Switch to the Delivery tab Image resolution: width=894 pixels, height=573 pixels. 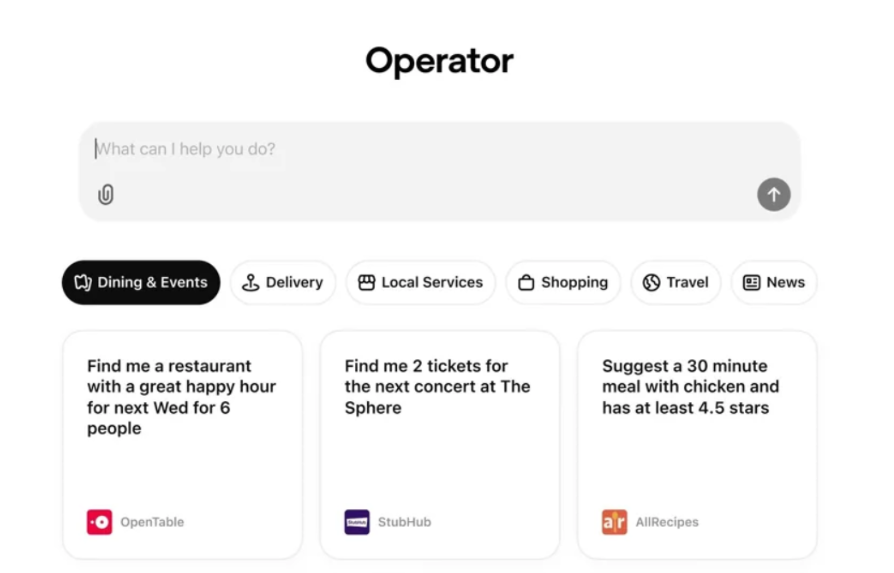click(x=283, y=283)
